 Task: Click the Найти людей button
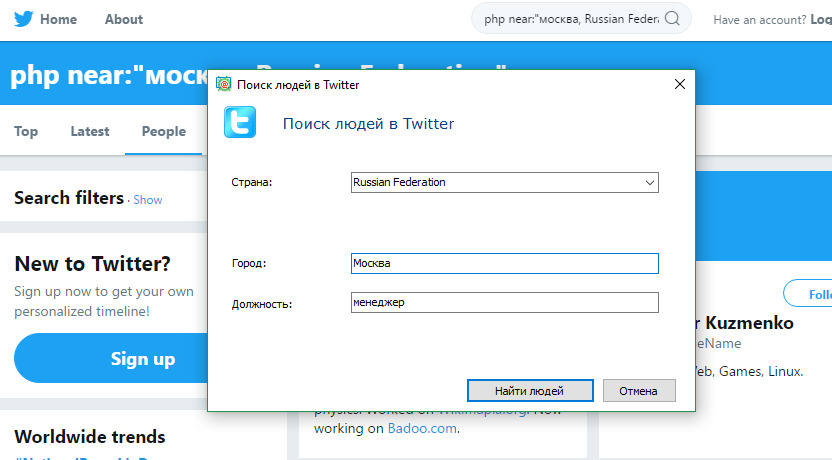pos(530,391)
